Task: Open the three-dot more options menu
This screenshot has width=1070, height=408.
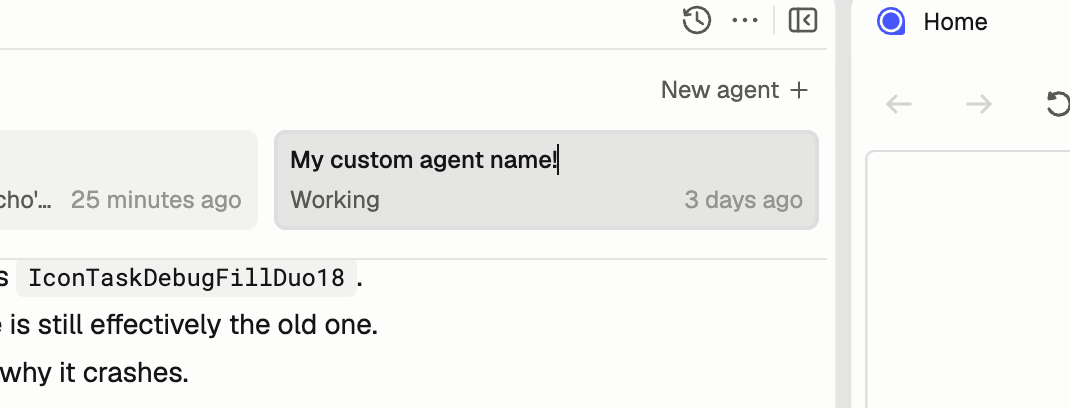Action: click(745, 20)
